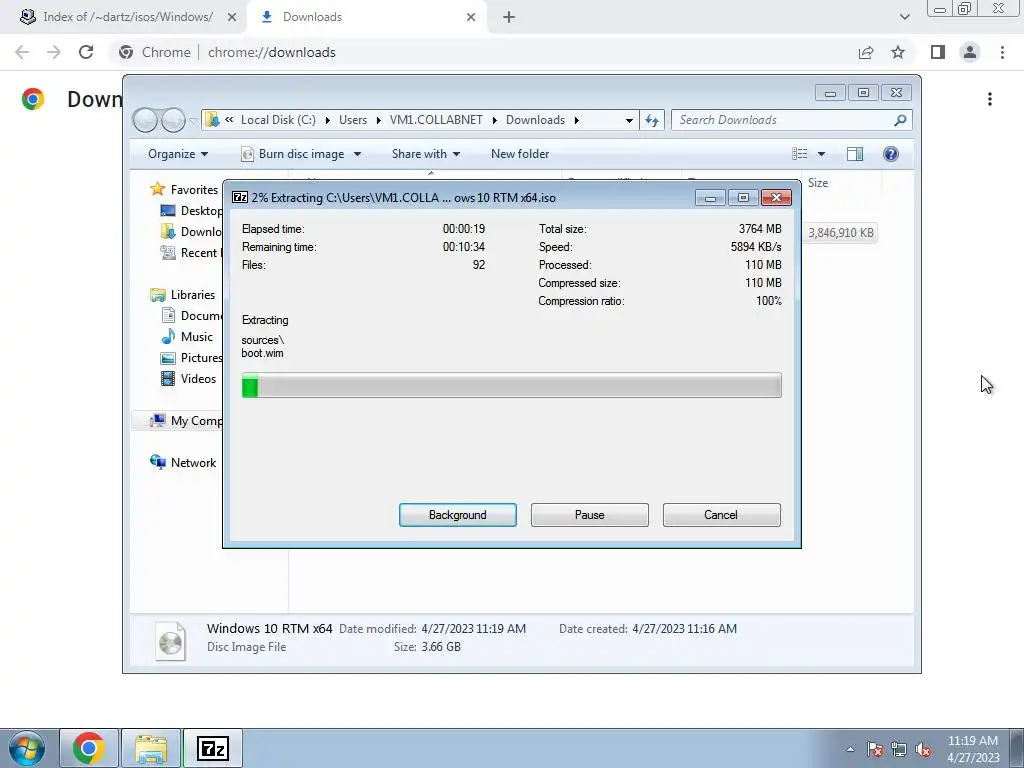1024x768 pixels.
Task: Reload the Chrome page
Action: 86,52
